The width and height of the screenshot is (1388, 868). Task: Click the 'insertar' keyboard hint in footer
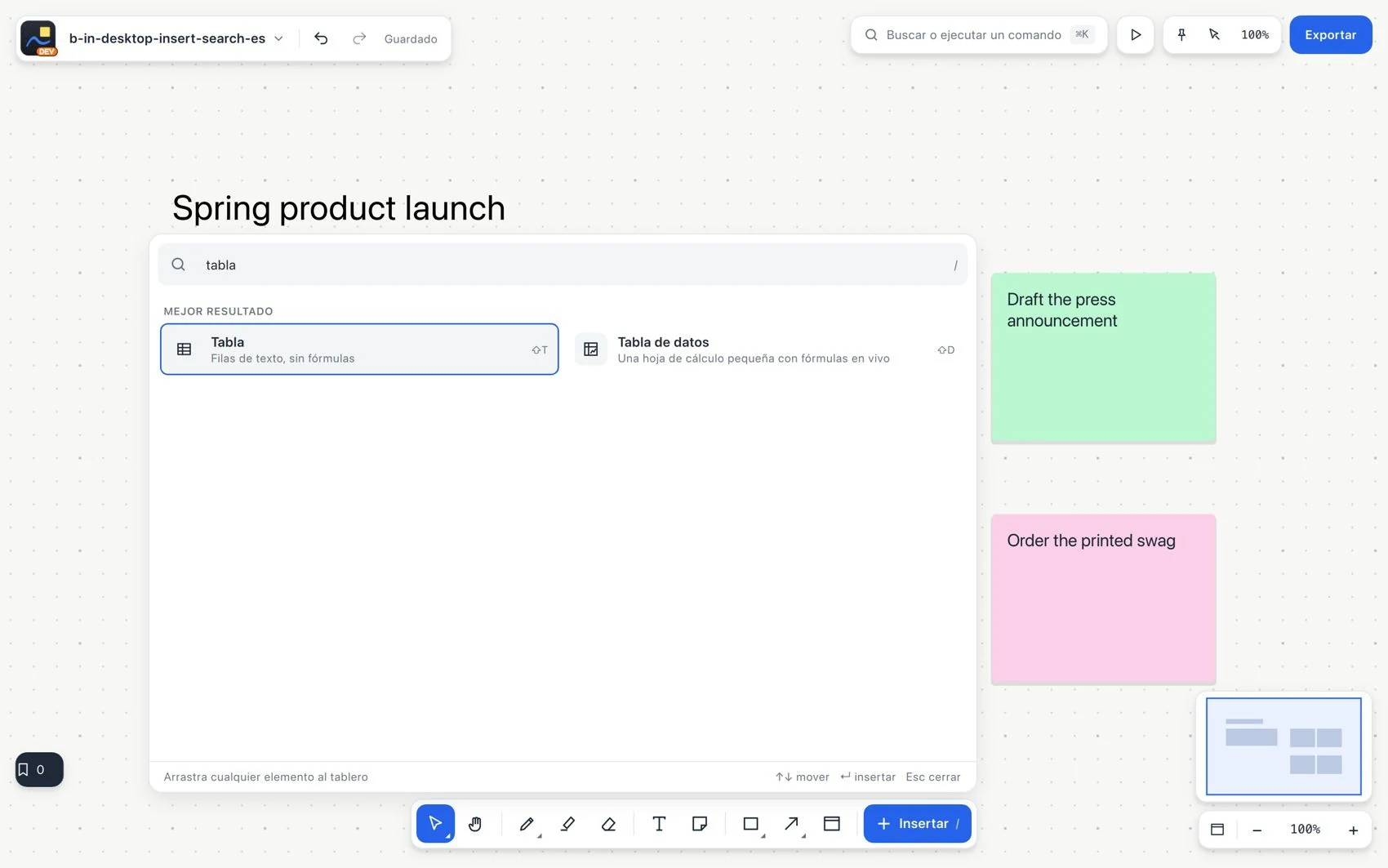[868, 777]
